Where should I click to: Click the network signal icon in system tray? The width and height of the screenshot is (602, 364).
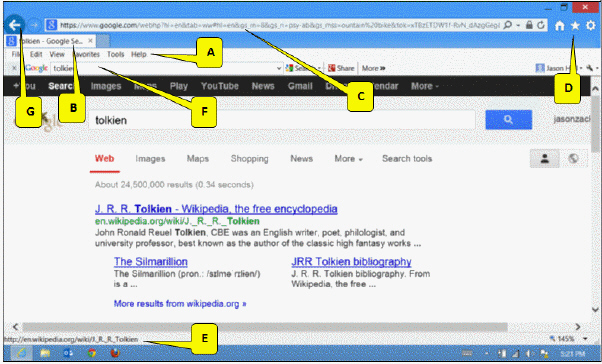point(516,354)
